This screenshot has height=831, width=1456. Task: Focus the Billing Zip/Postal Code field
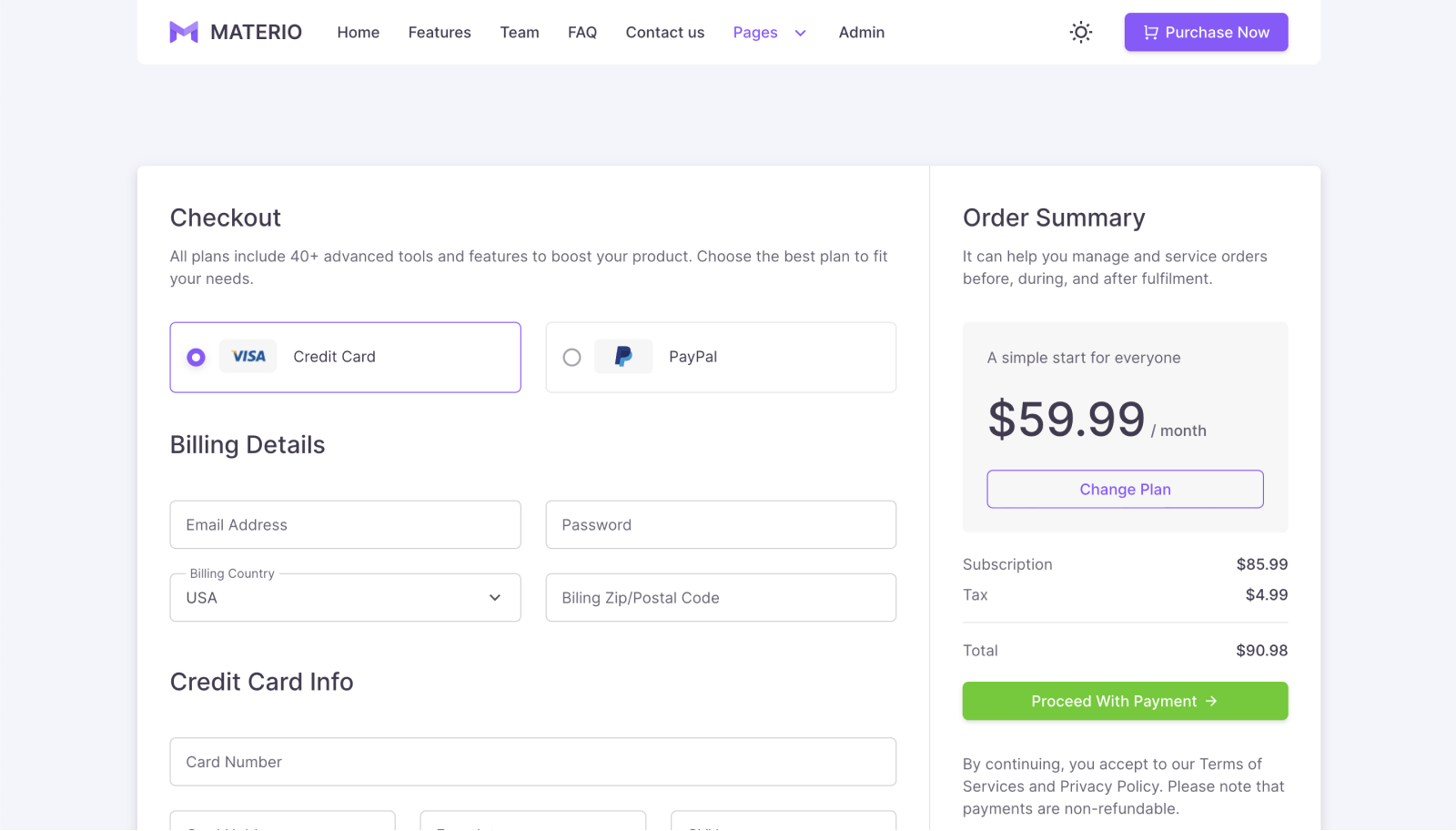(x=721, y=598)
